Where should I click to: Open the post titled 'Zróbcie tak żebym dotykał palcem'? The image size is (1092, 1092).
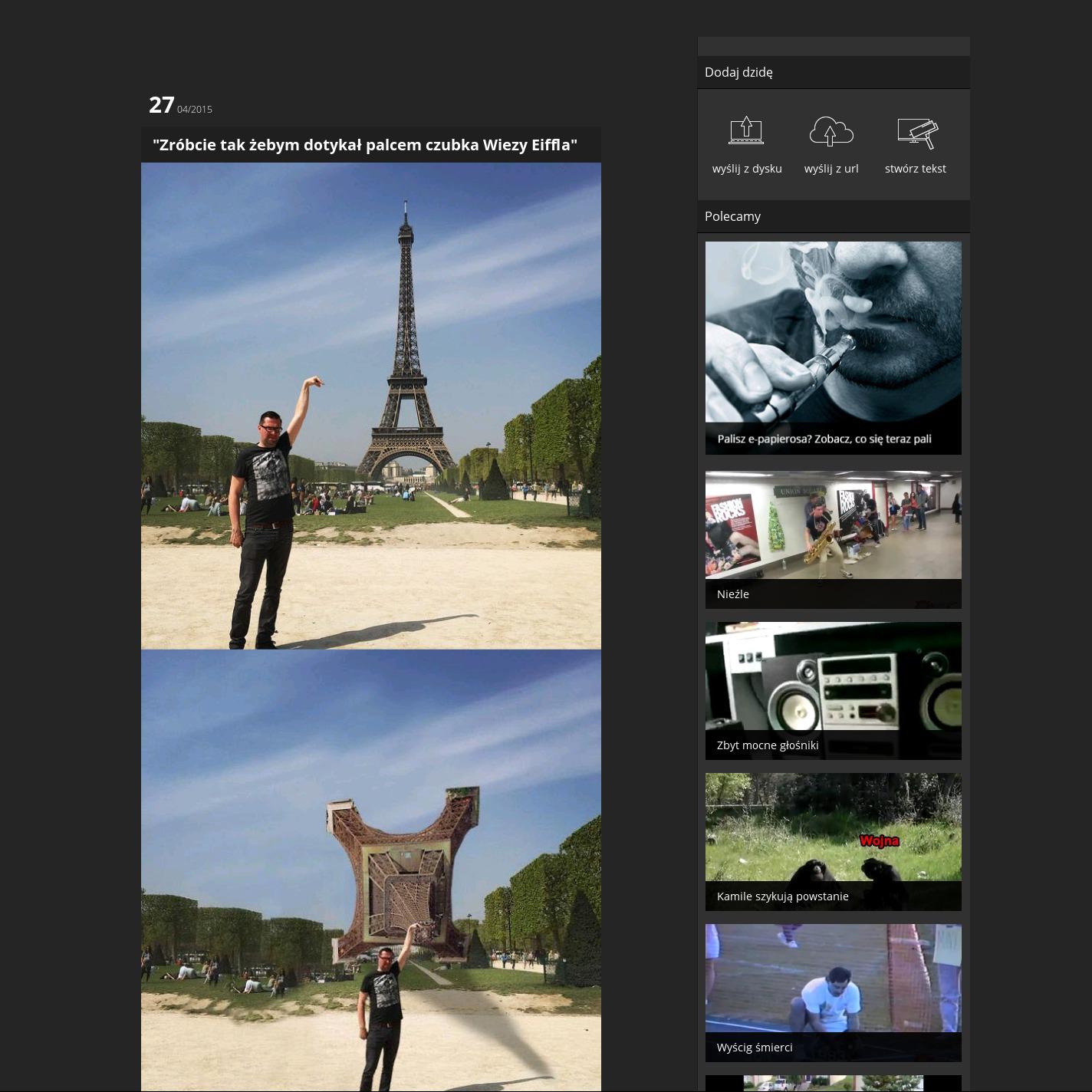[x=364, y=145]
